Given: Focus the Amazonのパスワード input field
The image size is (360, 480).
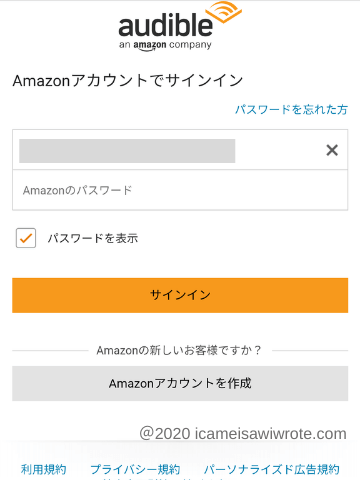Looking at the screenshot, I should pyautogui.click(x=180, y=190).
